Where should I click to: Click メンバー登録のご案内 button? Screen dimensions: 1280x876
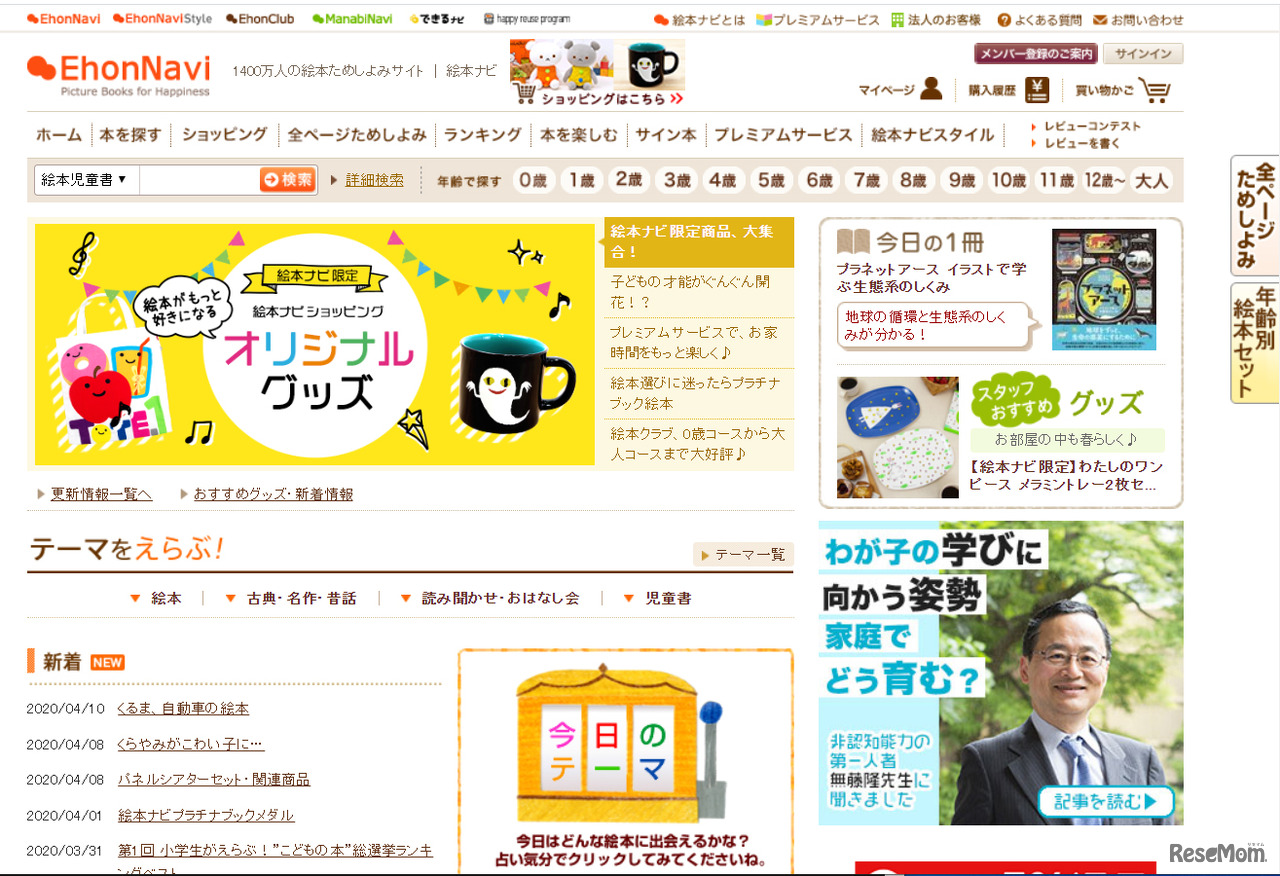tap(1036, 54)
